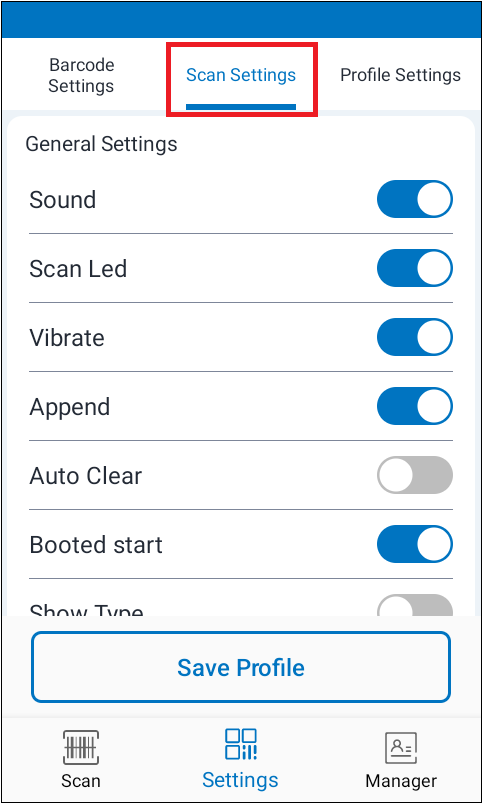This screenshot has height=804, width=483.
Task: Click the Save Profile button
Action: click(241, 667)
